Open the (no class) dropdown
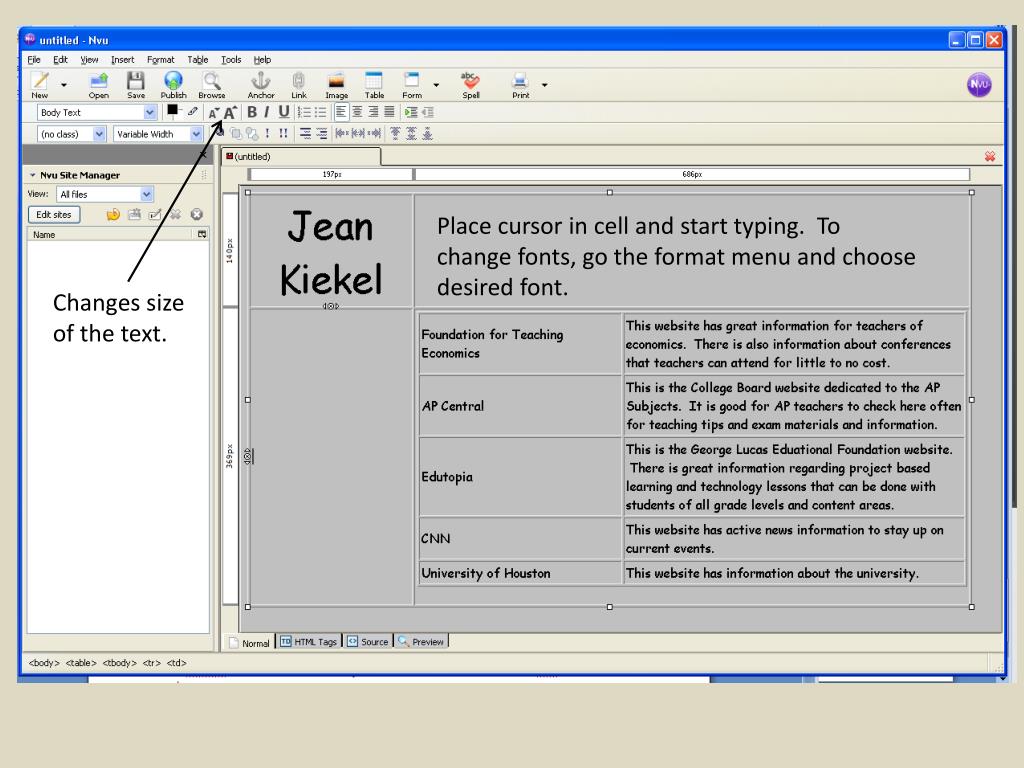 click(71, 134)
